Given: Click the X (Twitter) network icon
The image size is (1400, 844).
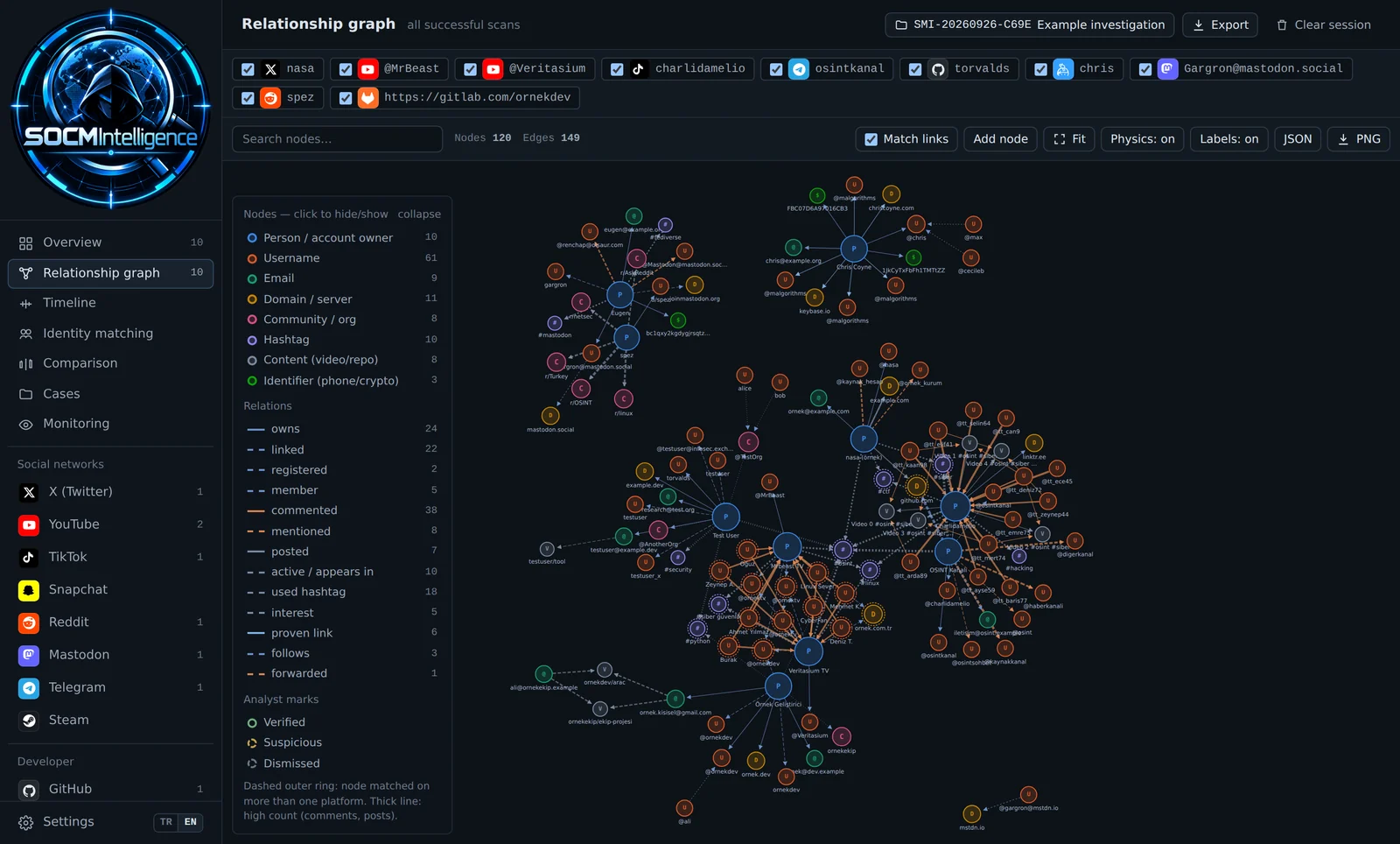Looking at the screenshot, I should tap(29, 492).
